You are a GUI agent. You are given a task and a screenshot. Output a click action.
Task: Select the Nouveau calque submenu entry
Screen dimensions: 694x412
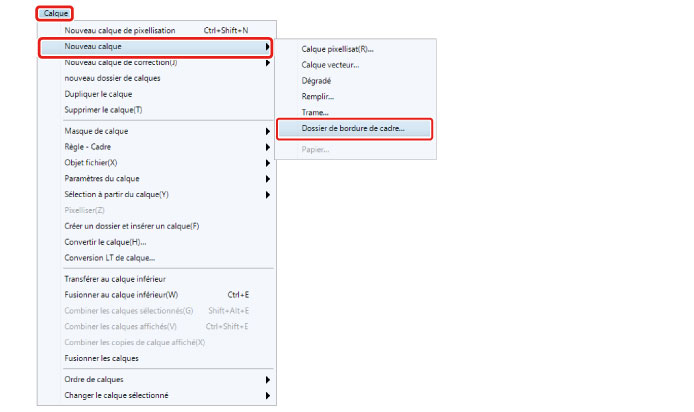155,46
